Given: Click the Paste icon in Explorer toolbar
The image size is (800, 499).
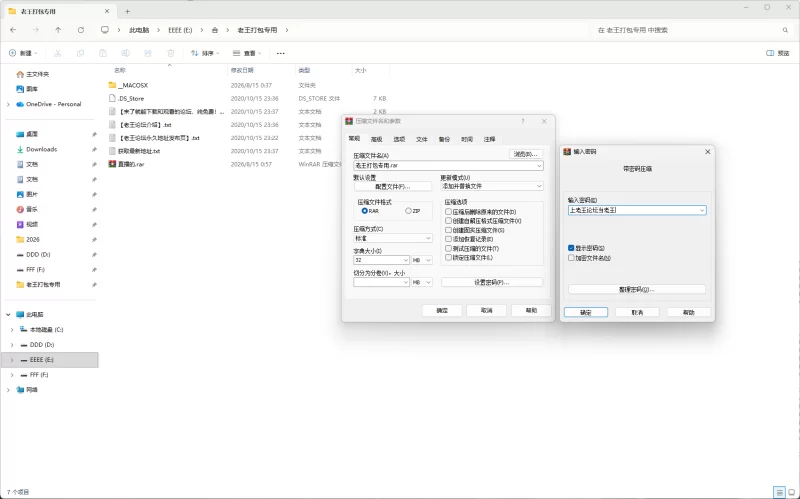Looking at the screenshot, I should click(103, 53).
